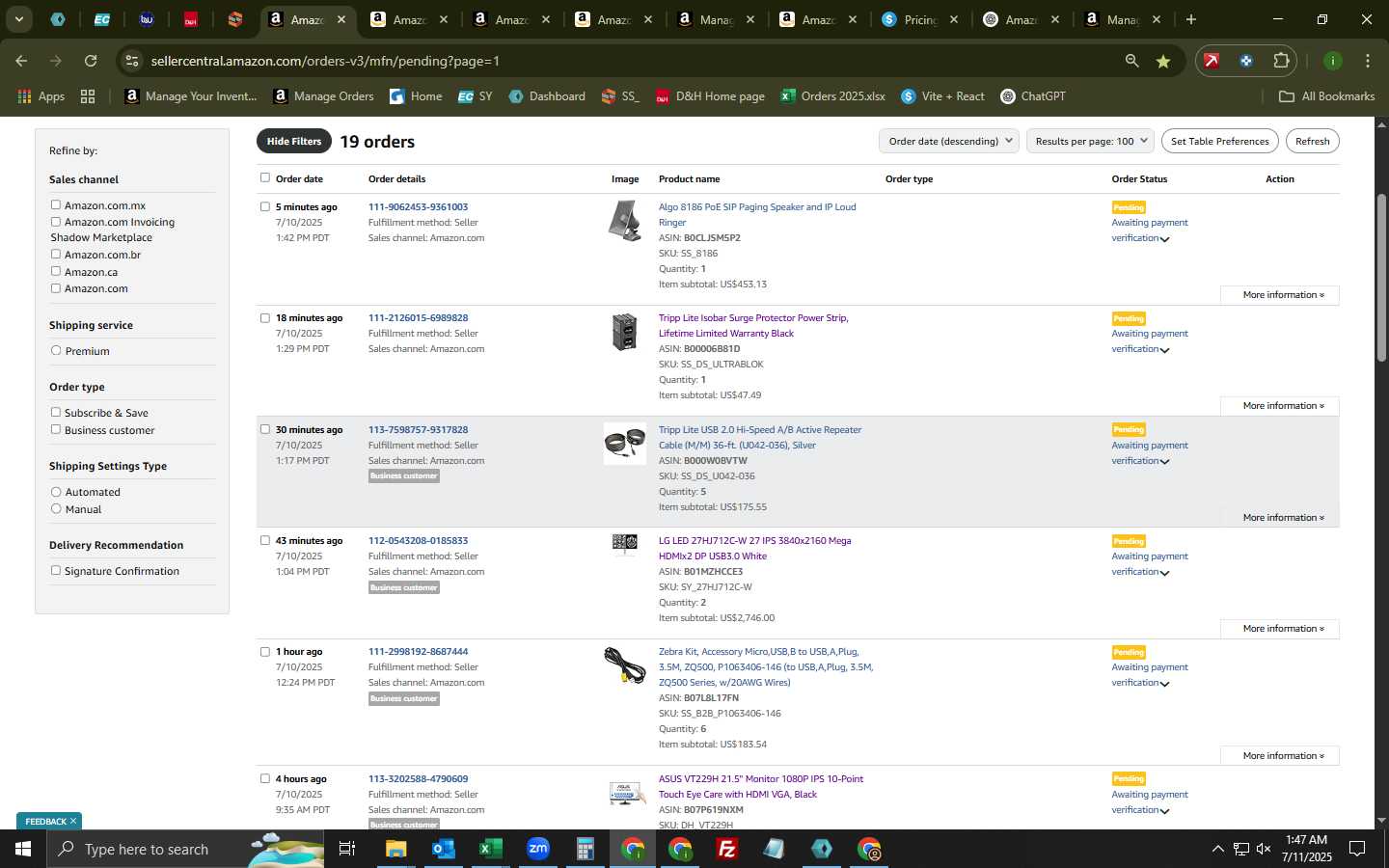This screenshot has width=1389, height=868.
Task: Open a new browser tab
Action: click(1191, 19)
